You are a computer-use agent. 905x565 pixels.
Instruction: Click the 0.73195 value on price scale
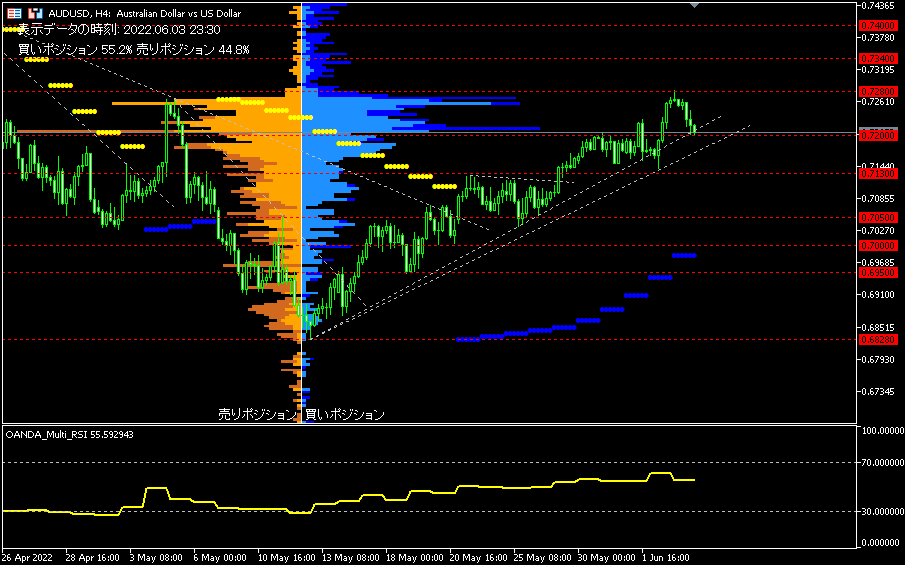[x=878, y=70]
